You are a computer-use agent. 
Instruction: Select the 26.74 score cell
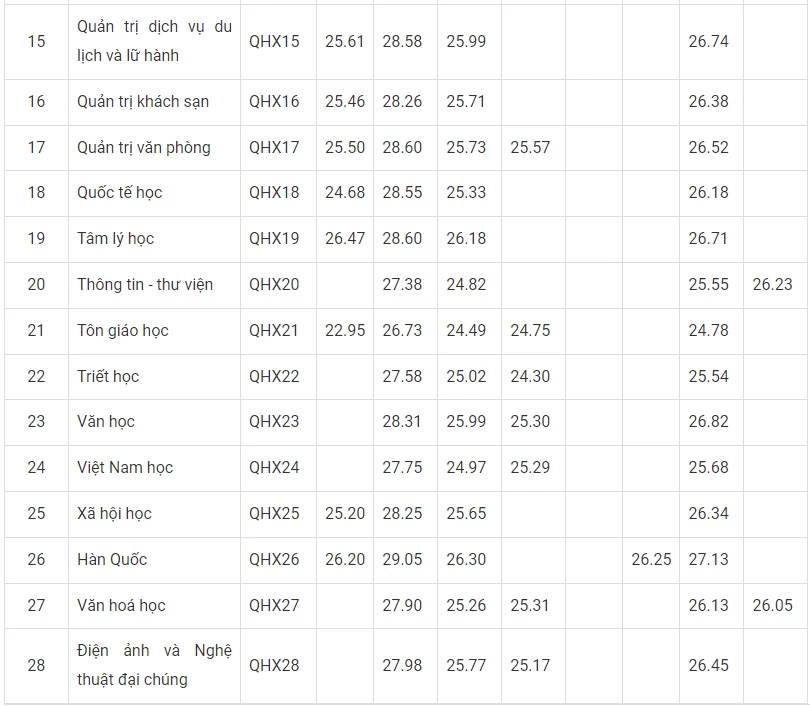tap(708, 42)
